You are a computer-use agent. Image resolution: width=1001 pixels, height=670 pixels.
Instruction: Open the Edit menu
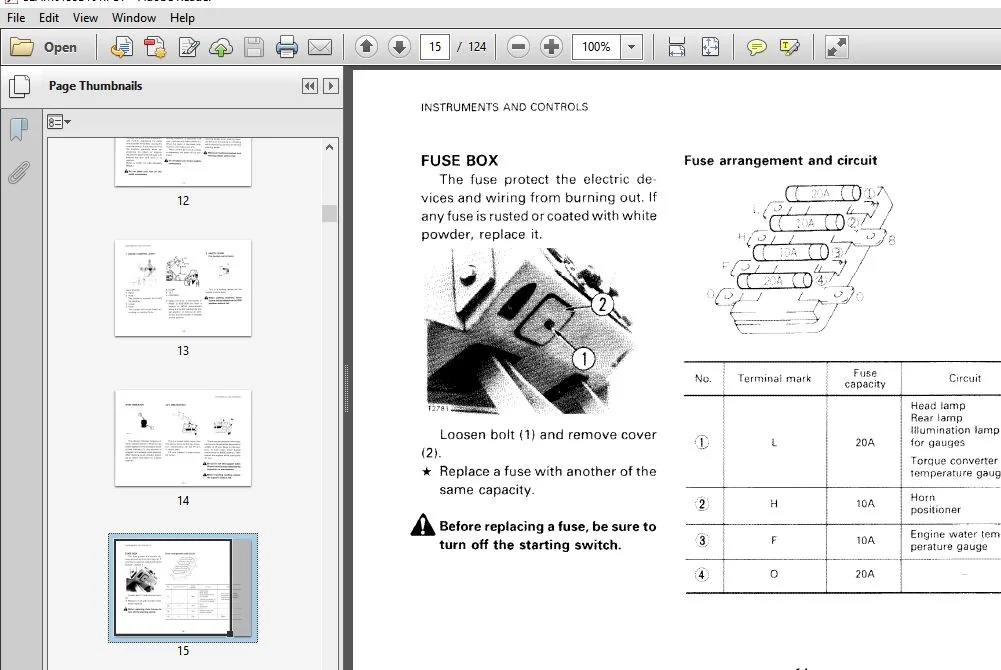point(49,18)
